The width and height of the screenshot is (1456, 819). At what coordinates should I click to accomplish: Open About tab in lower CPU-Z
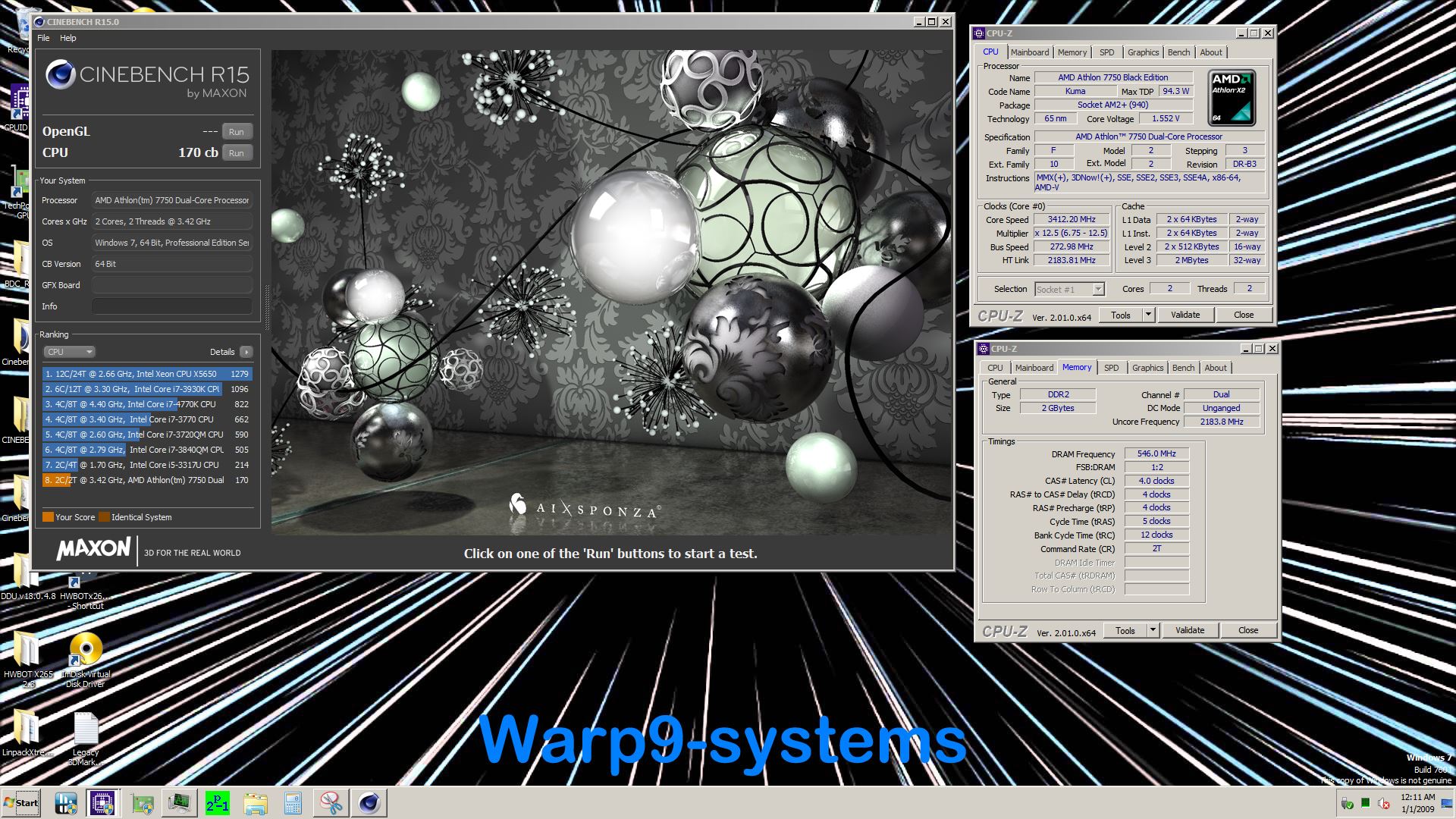(x=1215, y=368)
